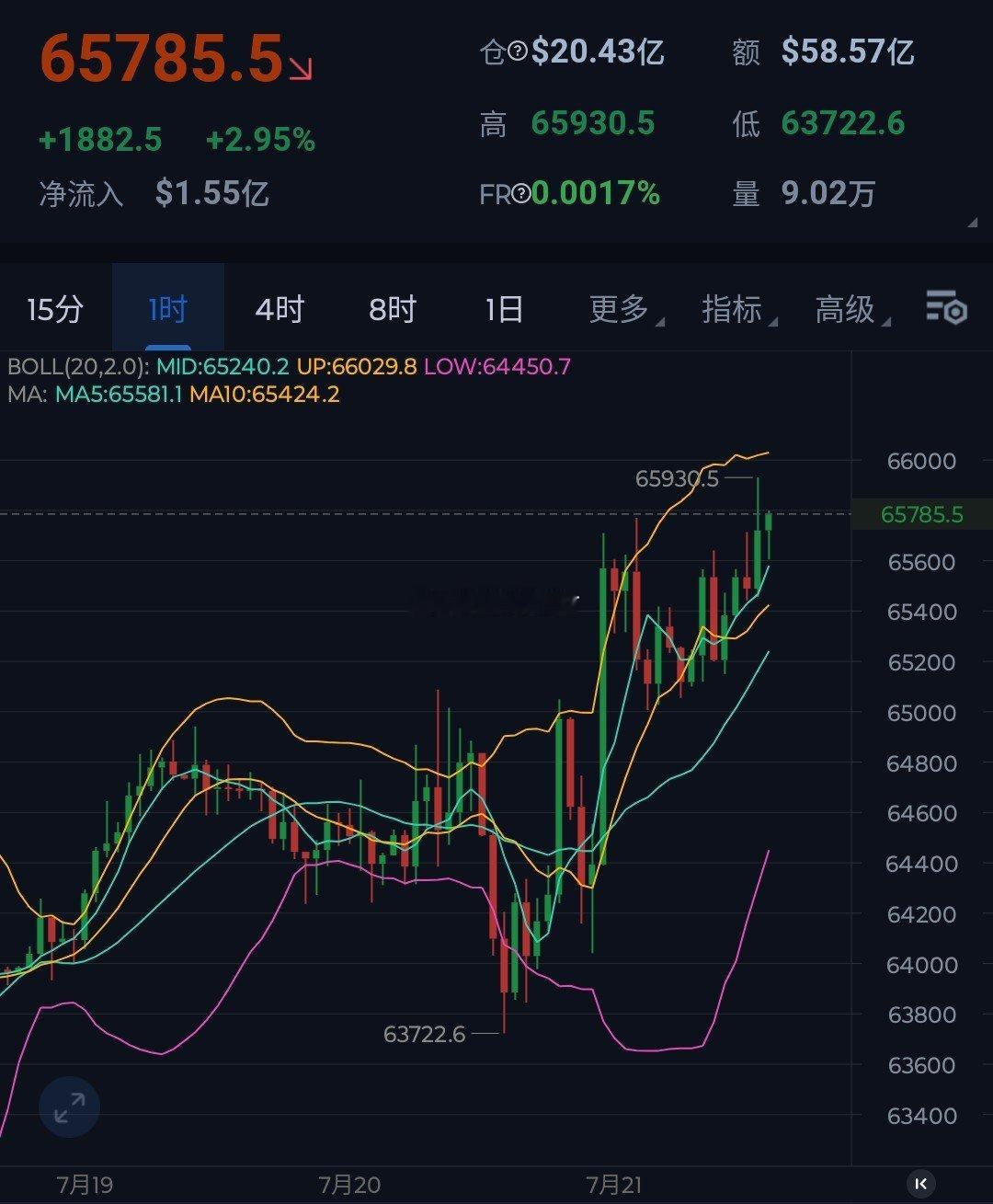Tap the help icon next to FR
Viewport: 993px width, 1204px height.
pyautogui.click(x=521, y=193)
